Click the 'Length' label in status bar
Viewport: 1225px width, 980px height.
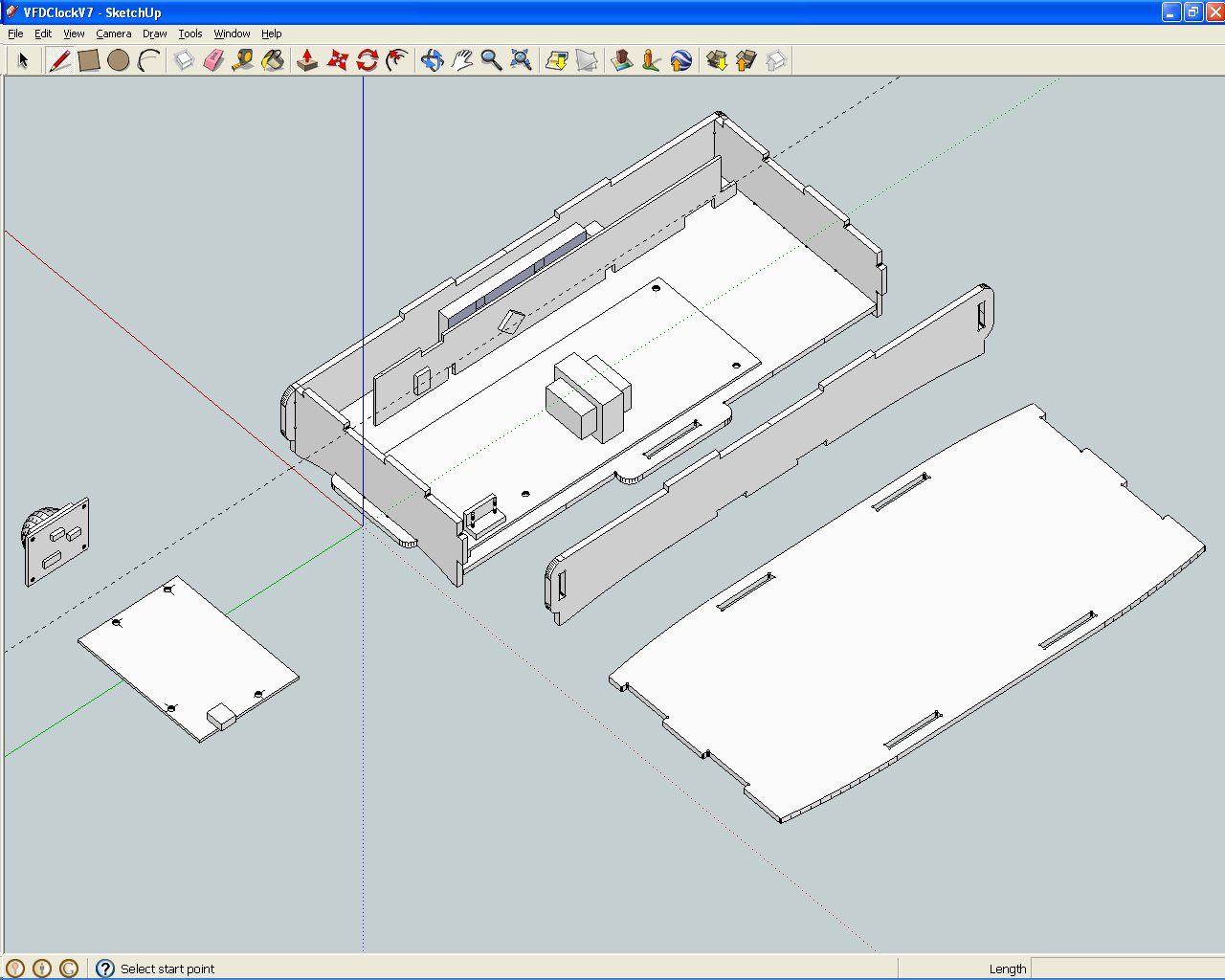point(1008,969)
